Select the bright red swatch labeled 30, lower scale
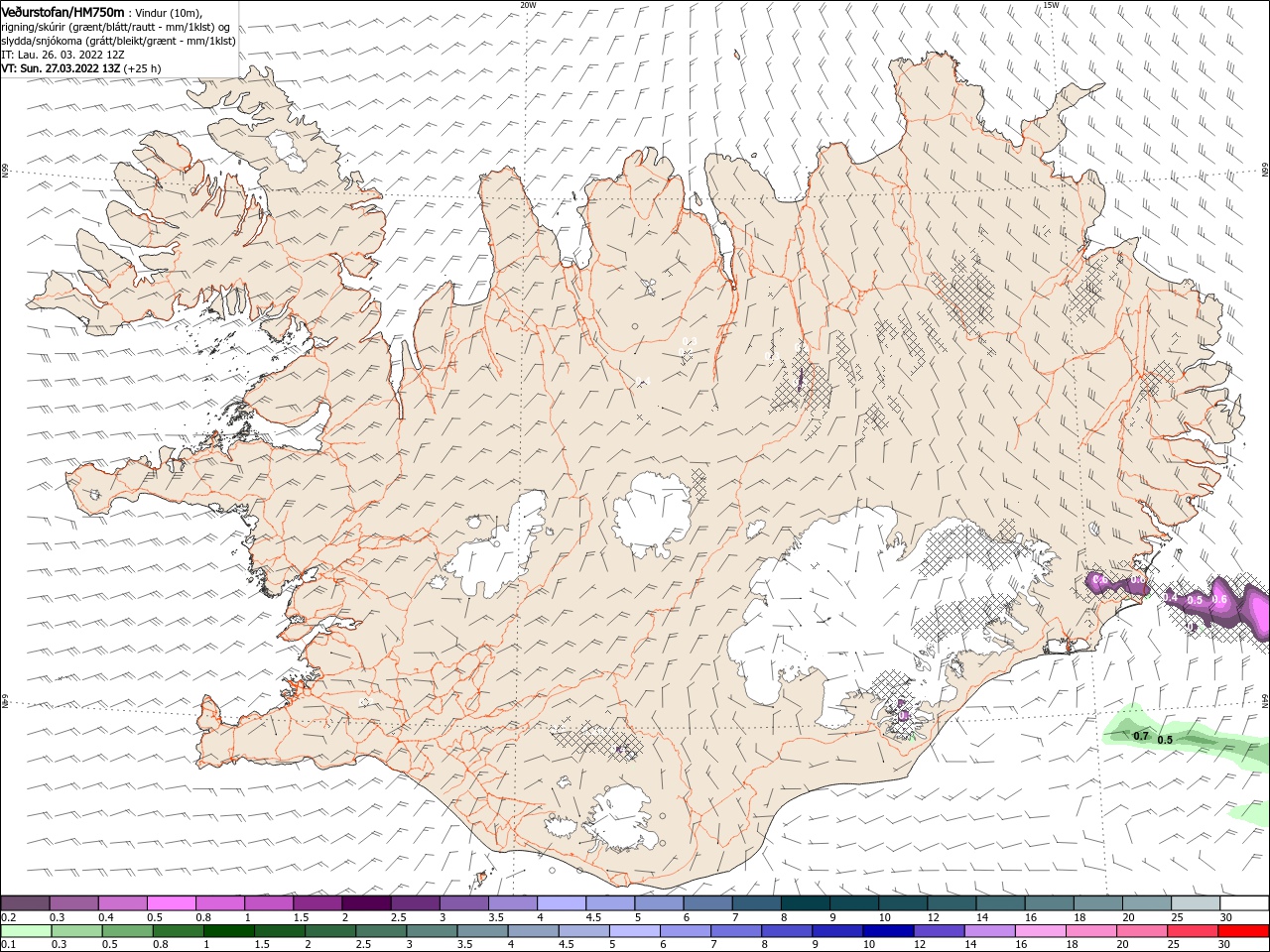Viewport: 1270px width, 952px height. coord(1244,931)
